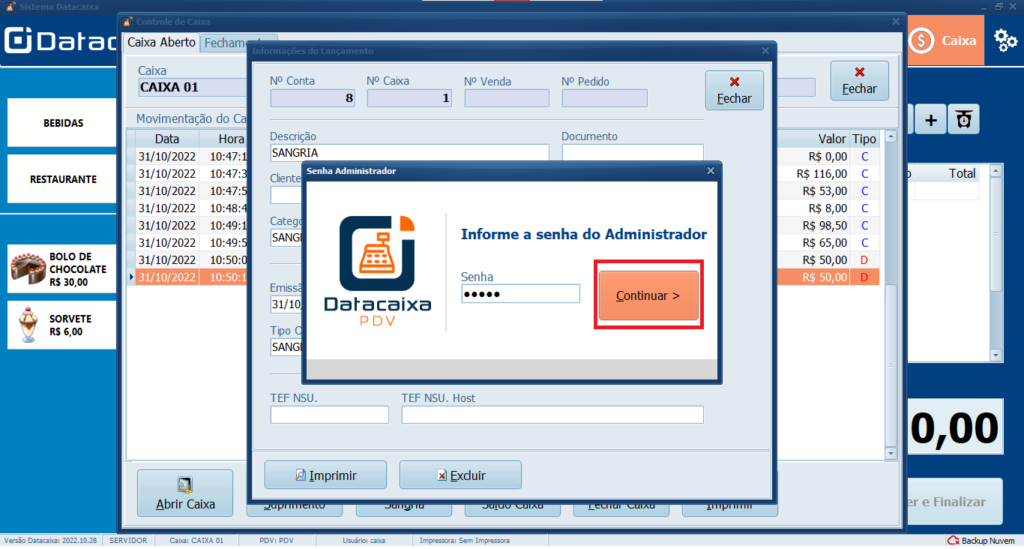Open the BEBIDAS category

click(x=63, y=123)
